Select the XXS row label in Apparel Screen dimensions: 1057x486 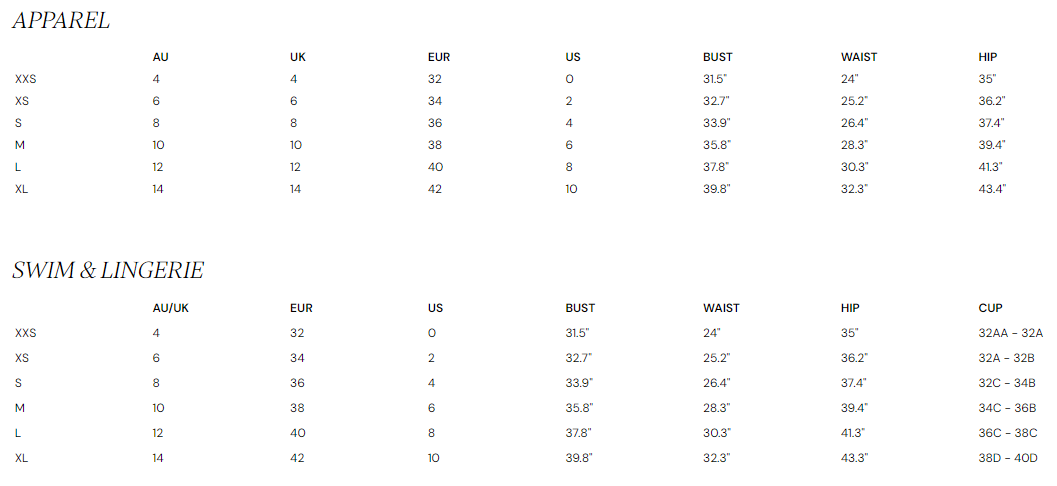coord(26,78)
